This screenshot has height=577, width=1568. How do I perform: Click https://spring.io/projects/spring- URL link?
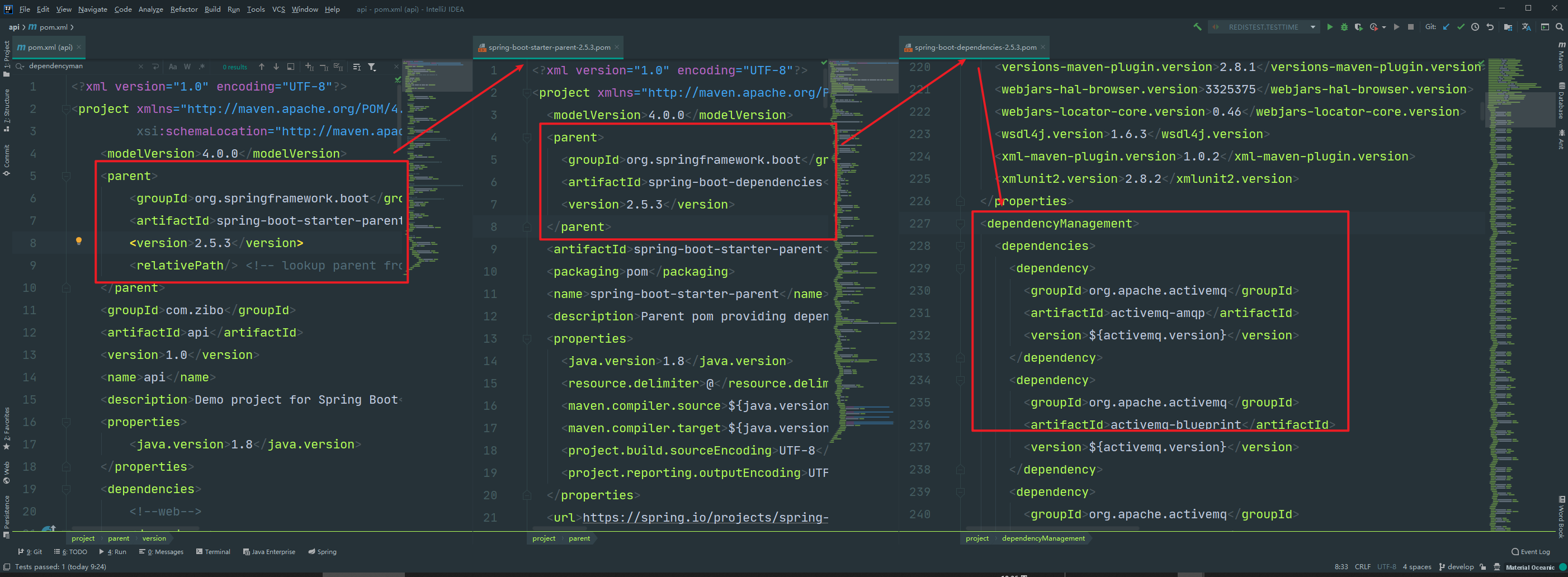click(x=706, y=517)
